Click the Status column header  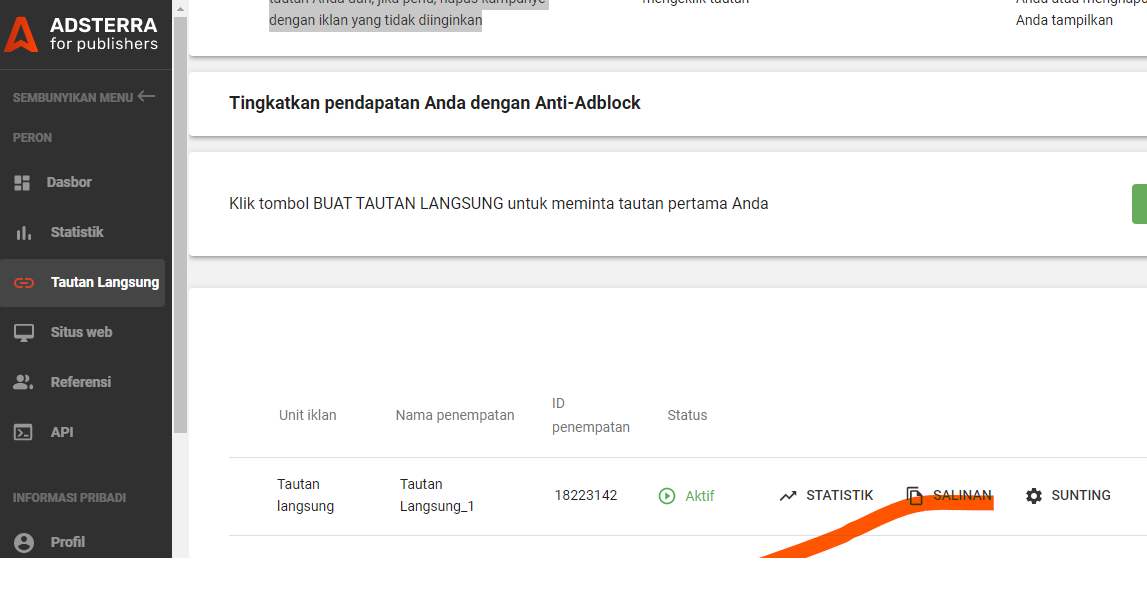pyautogui.click(x=687, y=416)
